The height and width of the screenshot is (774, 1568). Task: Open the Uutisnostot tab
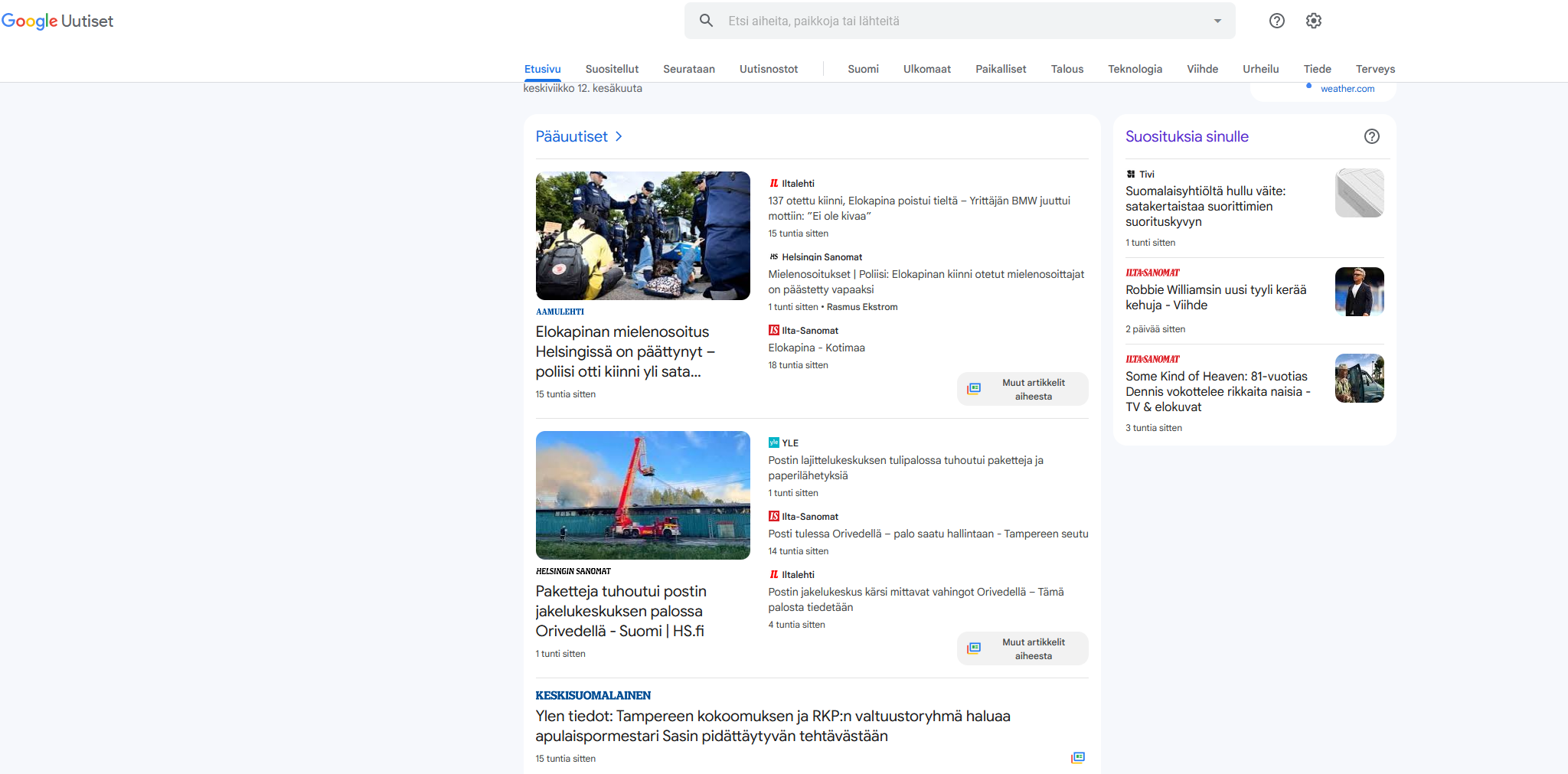[769, 69]
